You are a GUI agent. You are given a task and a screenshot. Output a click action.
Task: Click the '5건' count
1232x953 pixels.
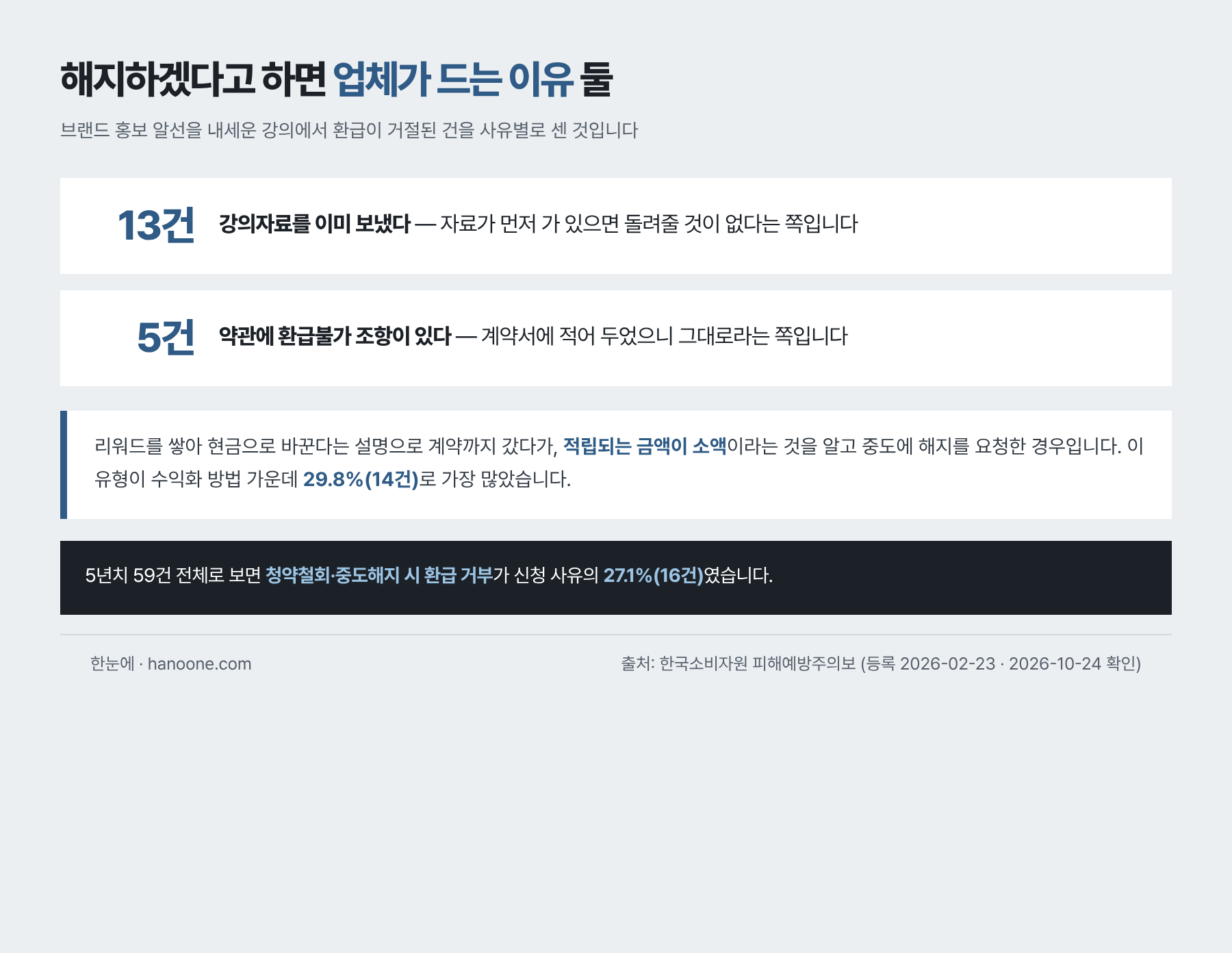click(x=166, y=338)
